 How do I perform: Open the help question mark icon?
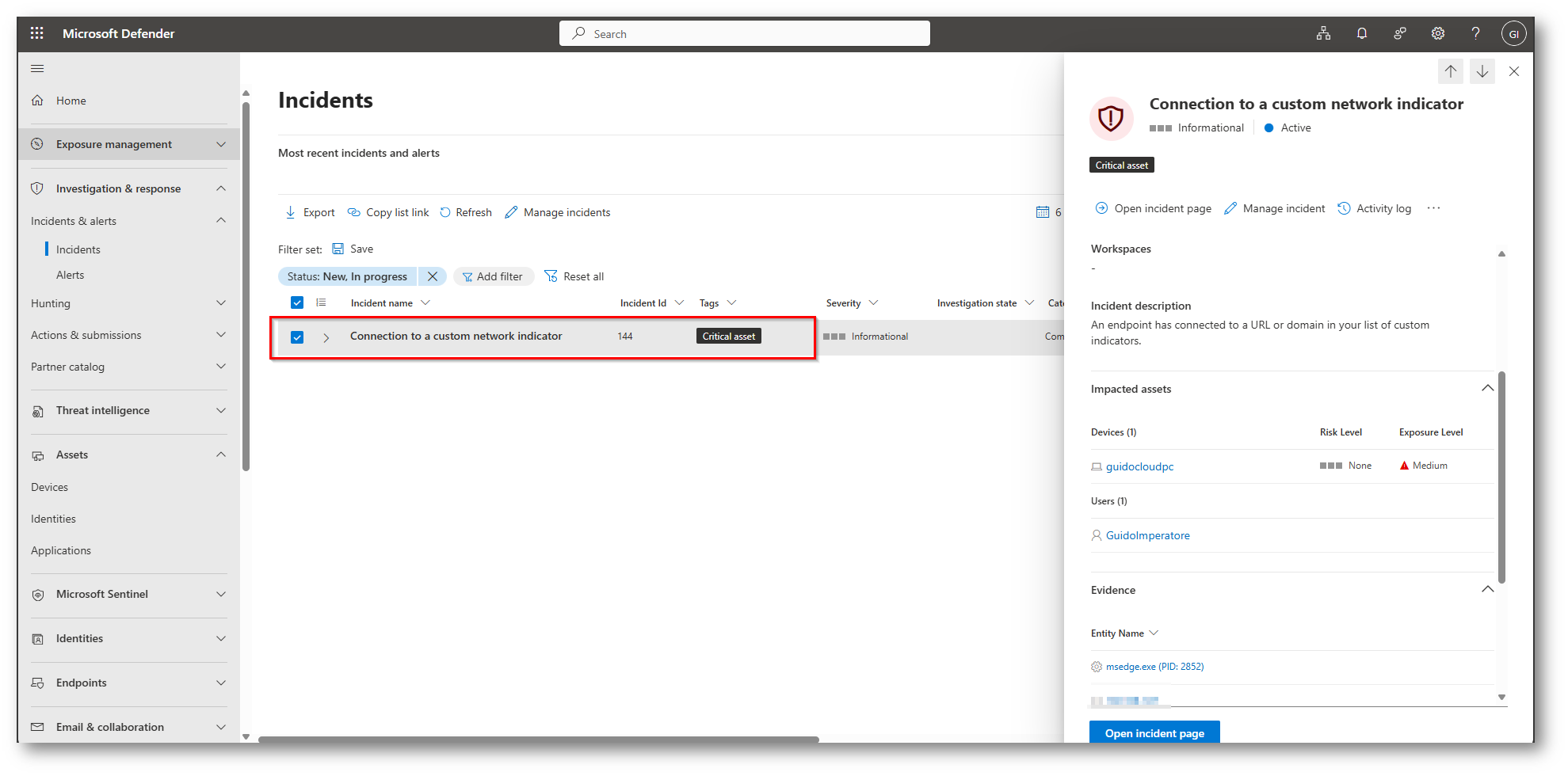(x=1475, y=33)
